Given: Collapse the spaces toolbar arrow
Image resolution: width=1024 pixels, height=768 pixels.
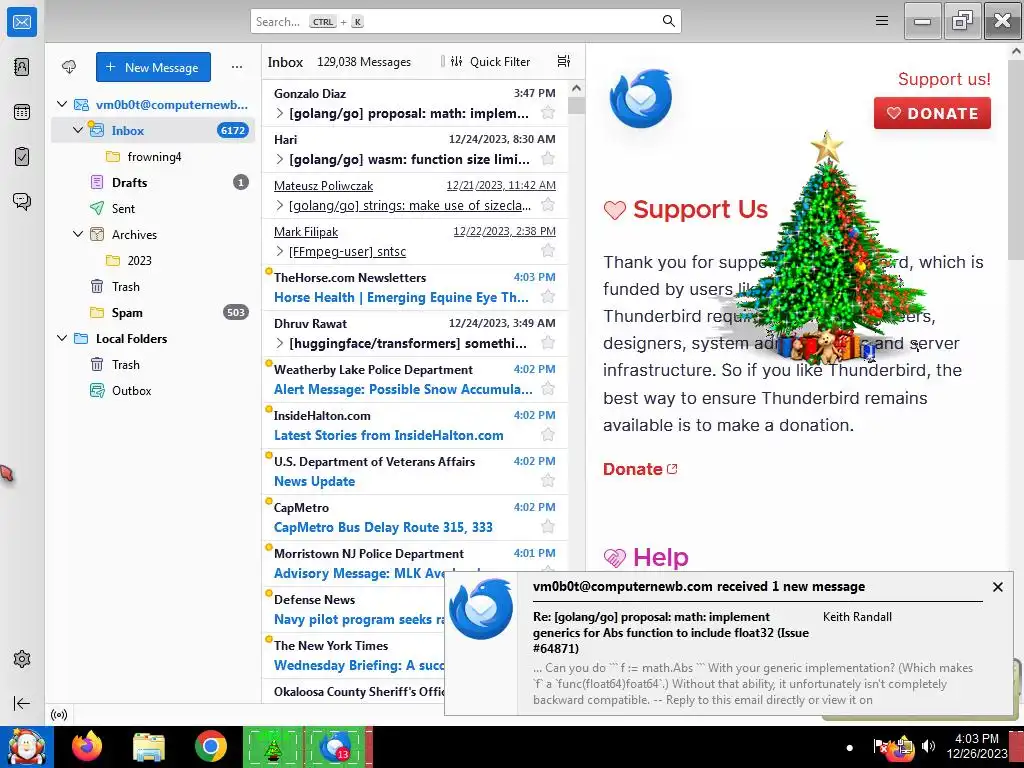Looking at the screenshot, I should [x=22, y=703].
